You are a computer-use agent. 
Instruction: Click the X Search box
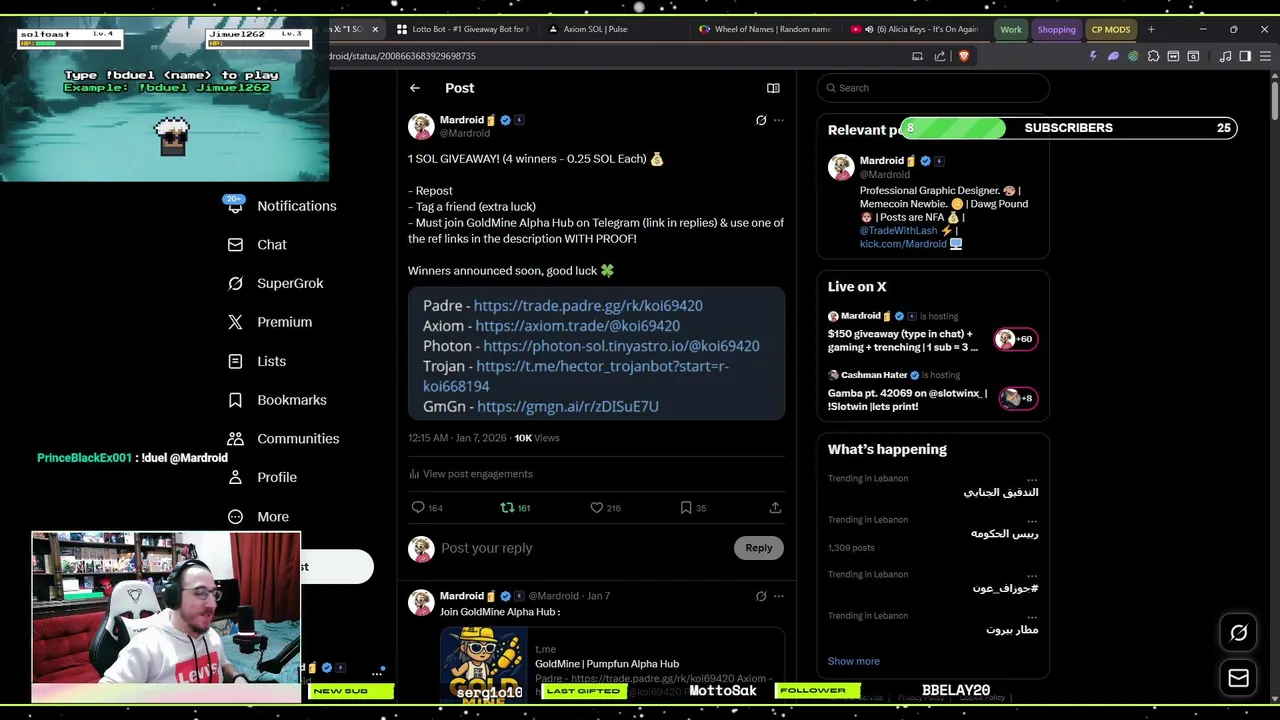[933, 88]
